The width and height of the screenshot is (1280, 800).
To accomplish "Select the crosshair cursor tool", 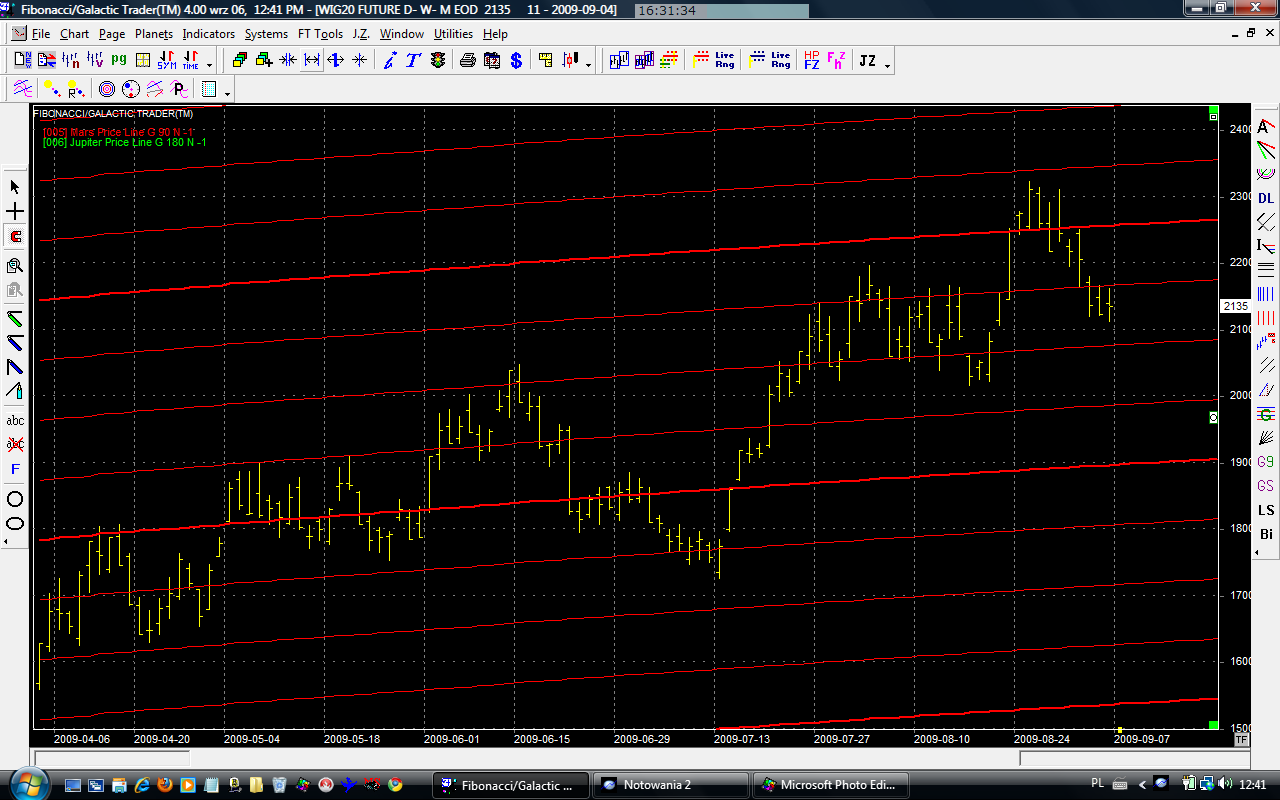I will point(15,212).
